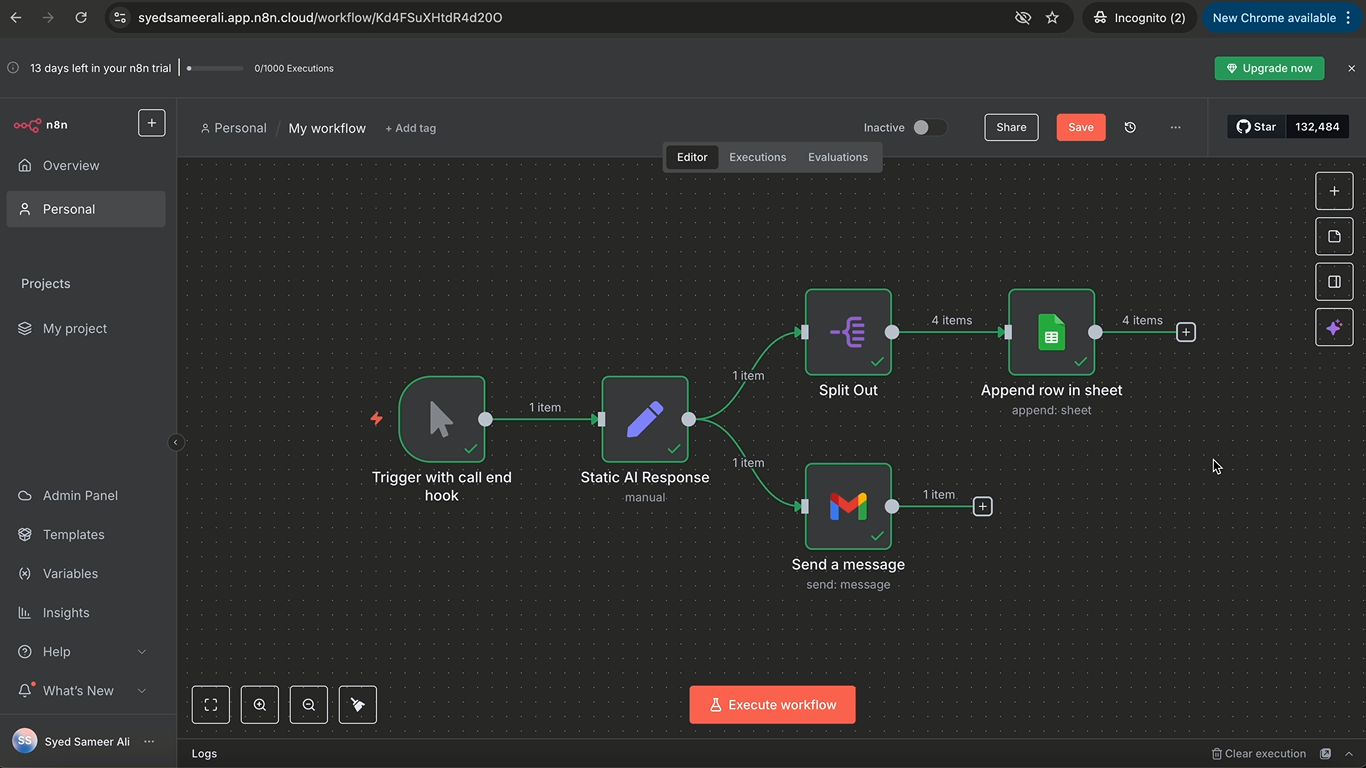Switch to the Executions tab
This screenshot has height=768, width=1366.
point(757,157)
